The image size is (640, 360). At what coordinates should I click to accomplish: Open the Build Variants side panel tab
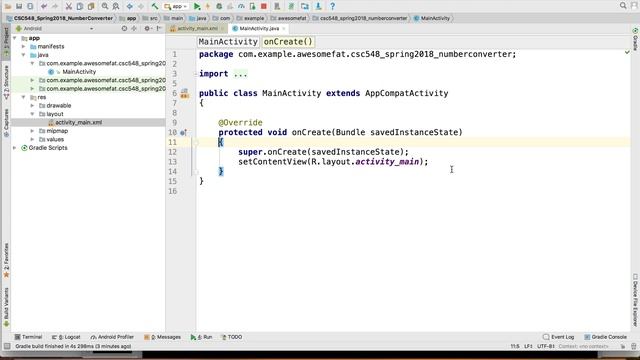coord(6,307)
